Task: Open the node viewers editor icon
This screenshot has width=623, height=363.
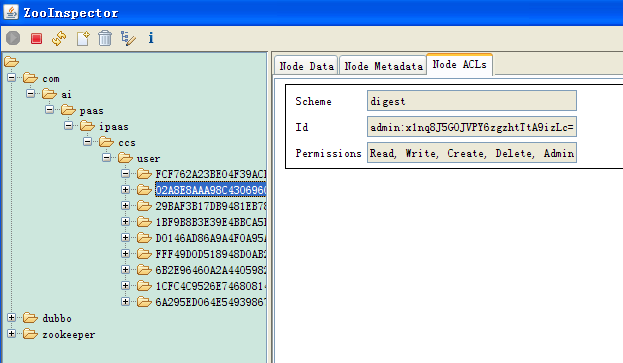Action: click(128, 39)
